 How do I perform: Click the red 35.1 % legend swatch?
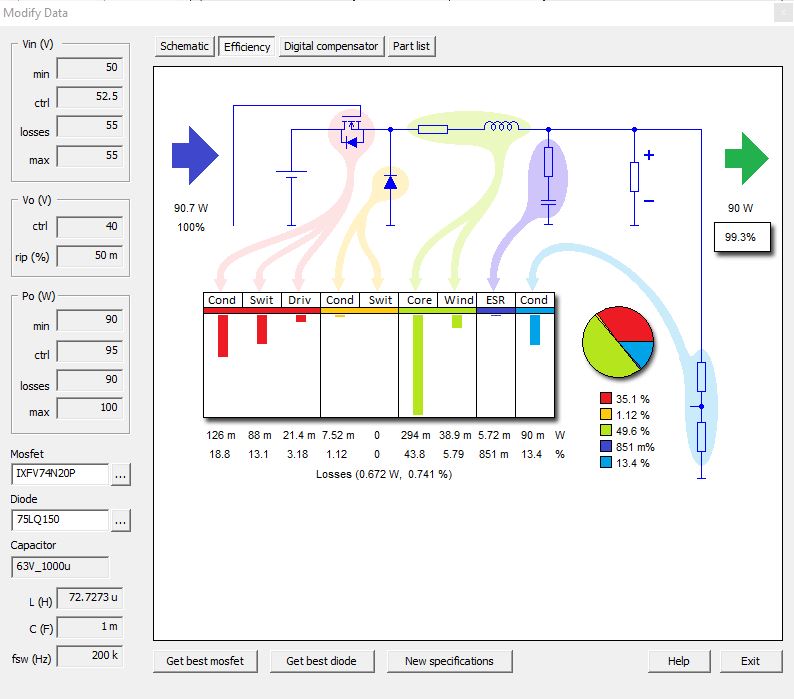pos(606,398)
